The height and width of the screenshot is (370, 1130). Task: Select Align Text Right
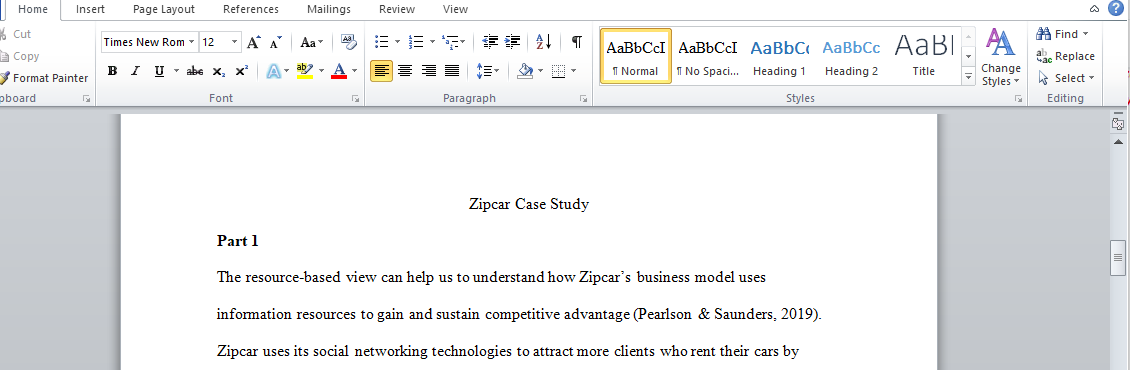click(428, 71)
